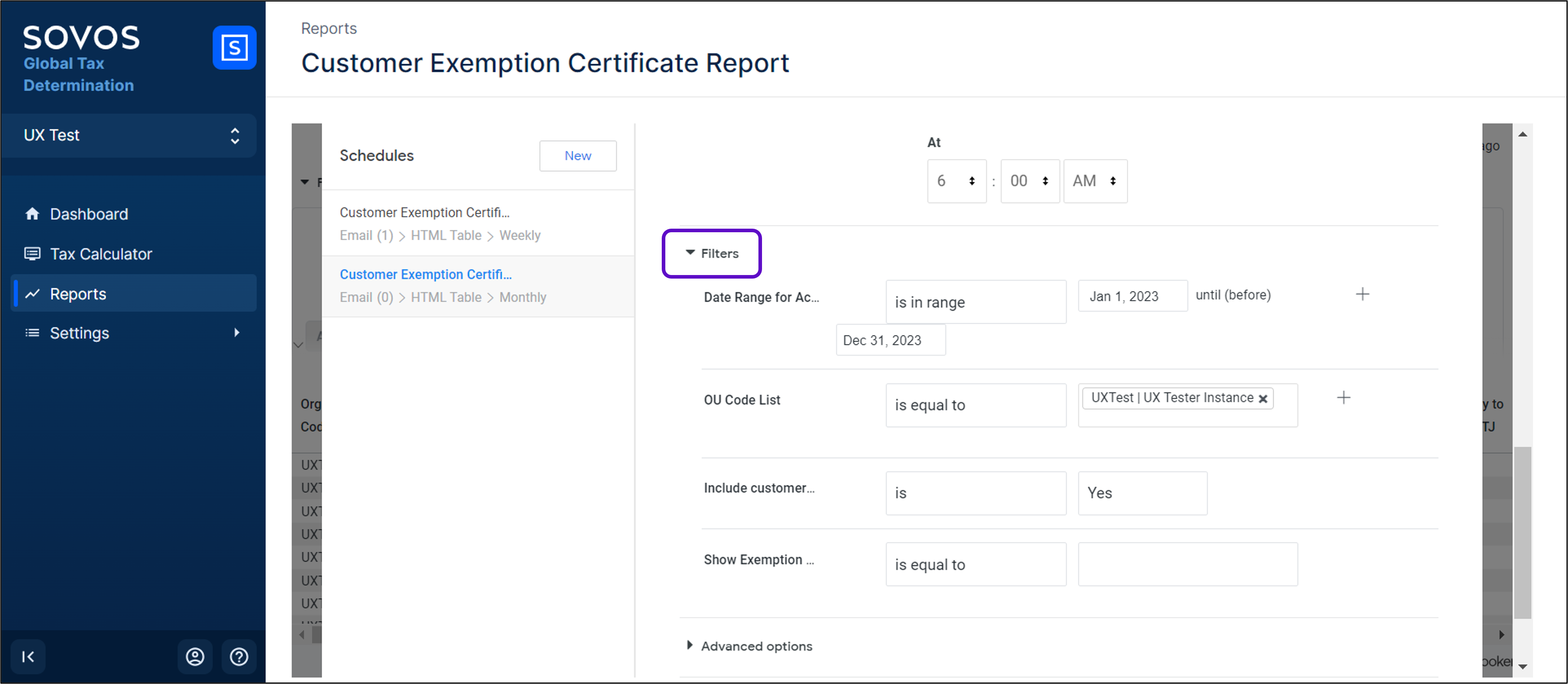The width and height of the screenshot is (1568, 684).
Task: Open the help question mark icon
Action: tap(239, 657)
